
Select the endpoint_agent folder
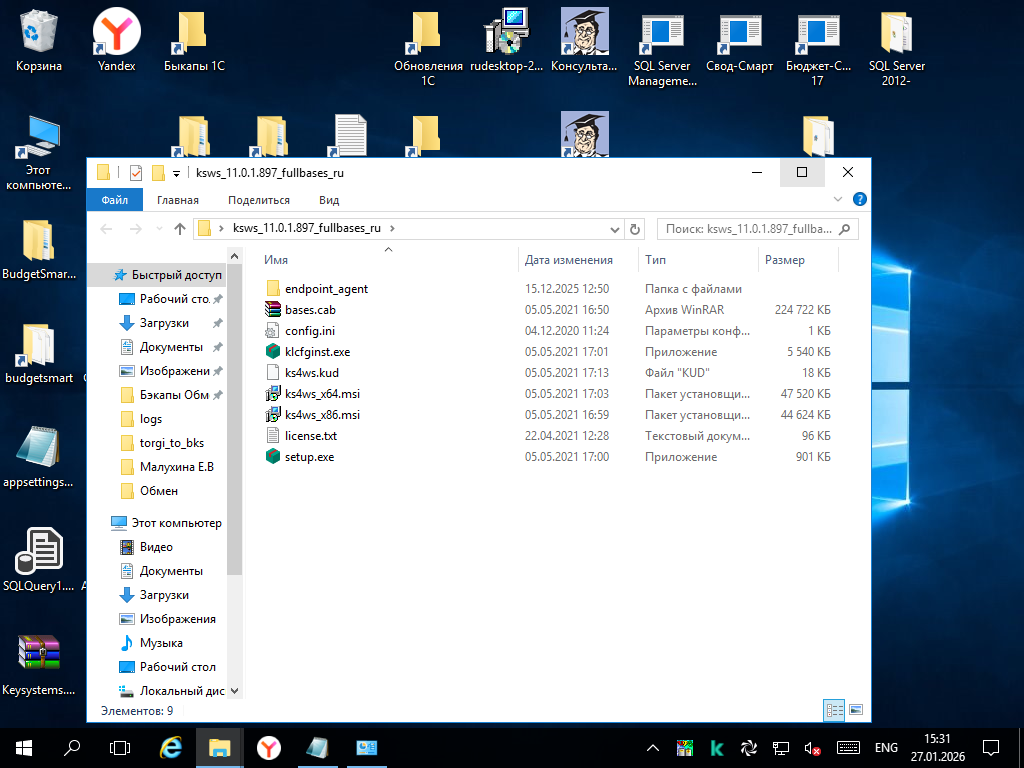[325, 289]
